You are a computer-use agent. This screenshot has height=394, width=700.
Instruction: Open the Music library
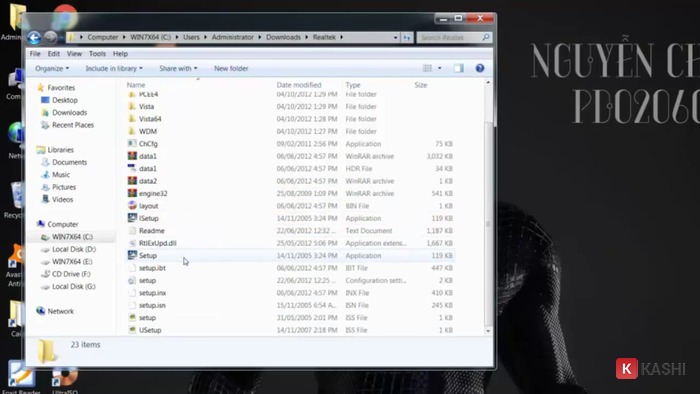(61, 174)
